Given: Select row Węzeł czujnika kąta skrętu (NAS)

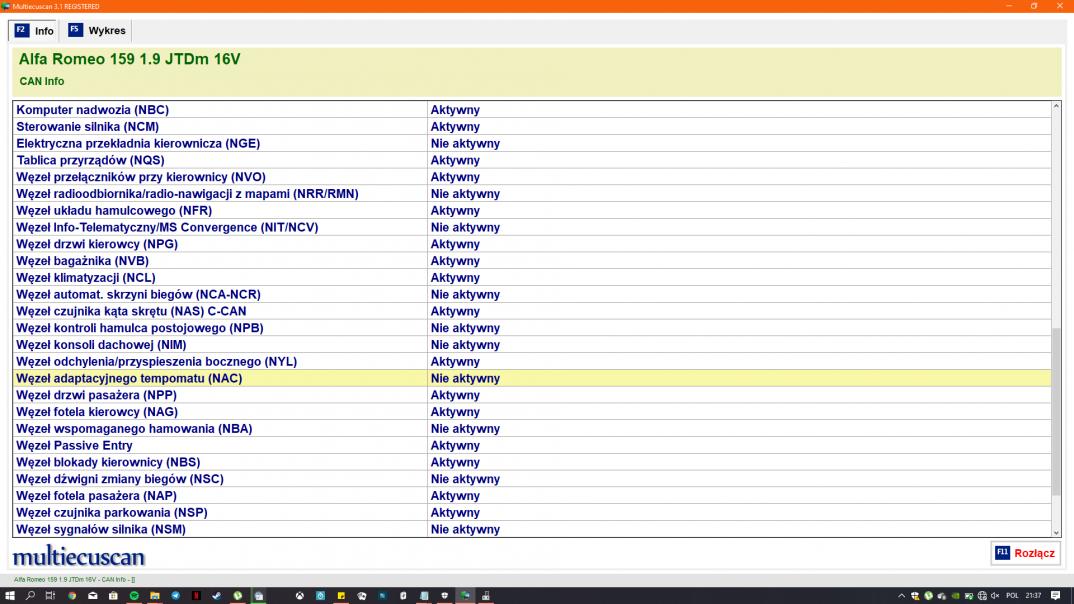Looking at the screenshot, I should pos(532,311).
